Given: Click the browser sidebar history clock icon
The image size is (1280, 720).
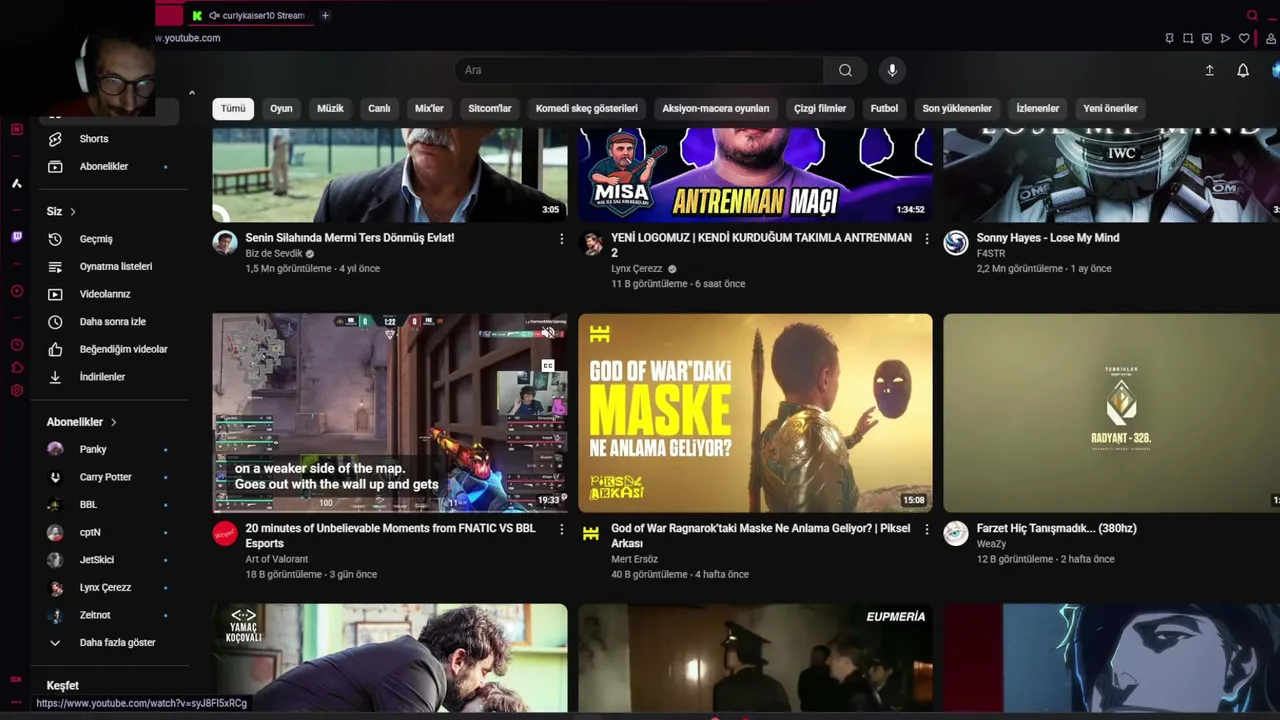Looking at the screenshot, I should click(16, 344).
